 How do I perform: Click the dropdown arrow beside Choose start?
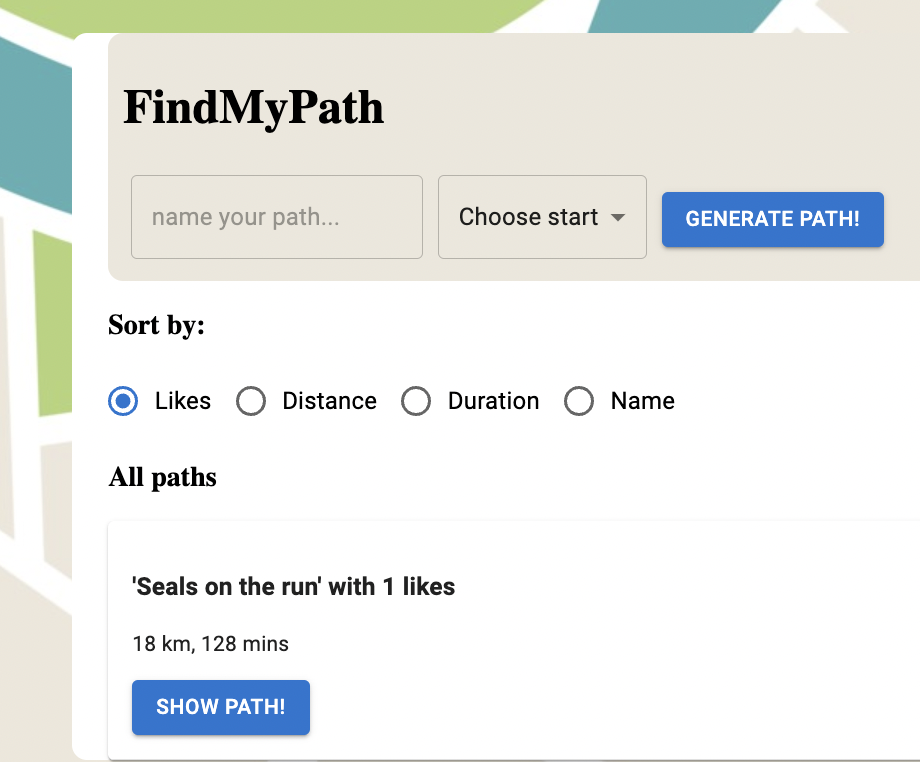(x=618, y=218)
